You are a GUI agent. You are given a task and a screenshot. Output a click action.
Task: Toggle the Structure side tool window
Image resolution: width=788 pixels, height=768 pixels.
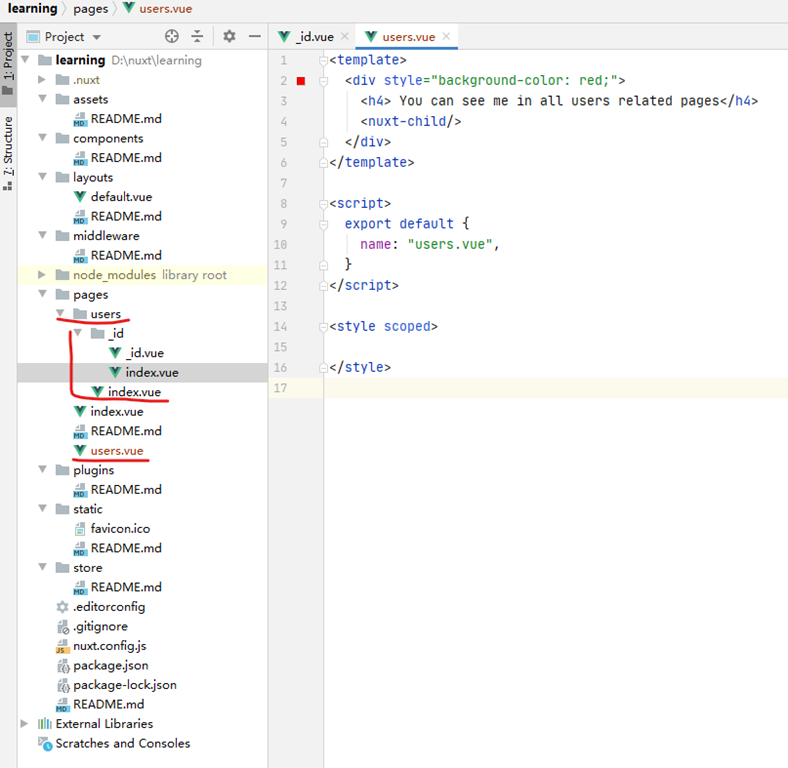point(8,152)
